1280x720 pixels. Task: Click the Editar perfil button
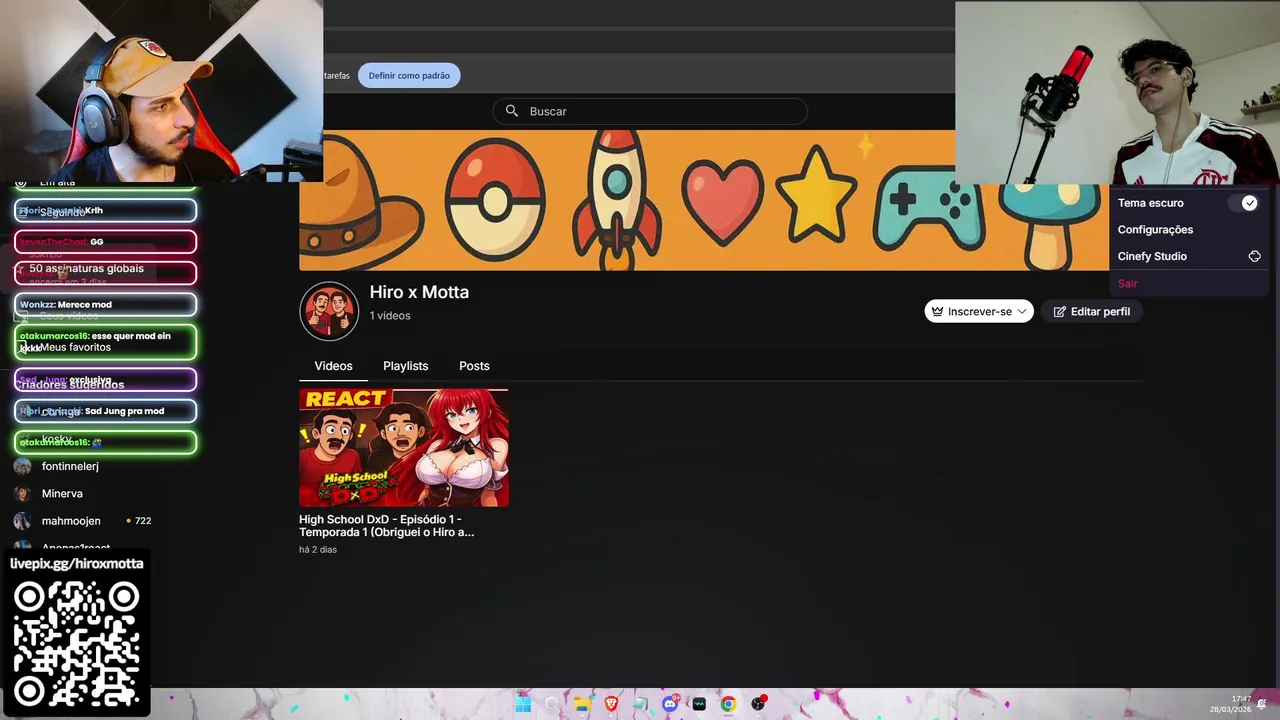tap(1091, 312)
